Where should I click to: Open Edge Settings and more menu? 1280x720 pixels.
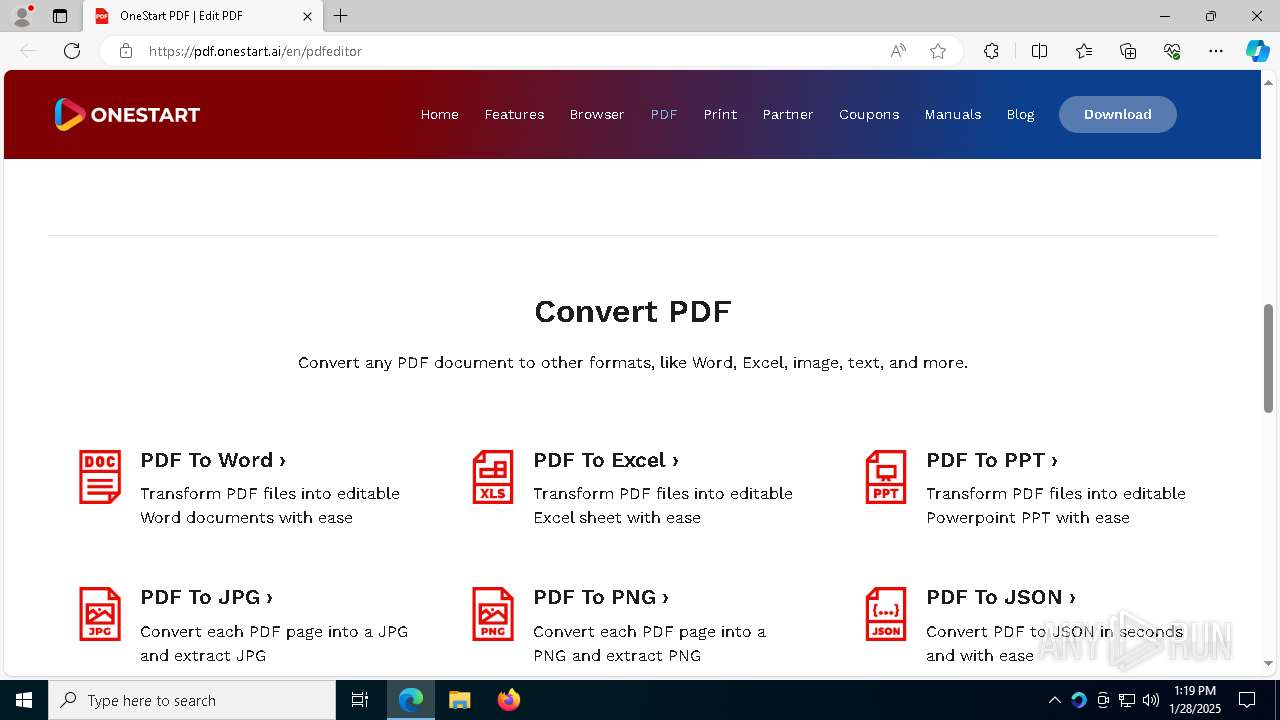tap(1216, 51)
